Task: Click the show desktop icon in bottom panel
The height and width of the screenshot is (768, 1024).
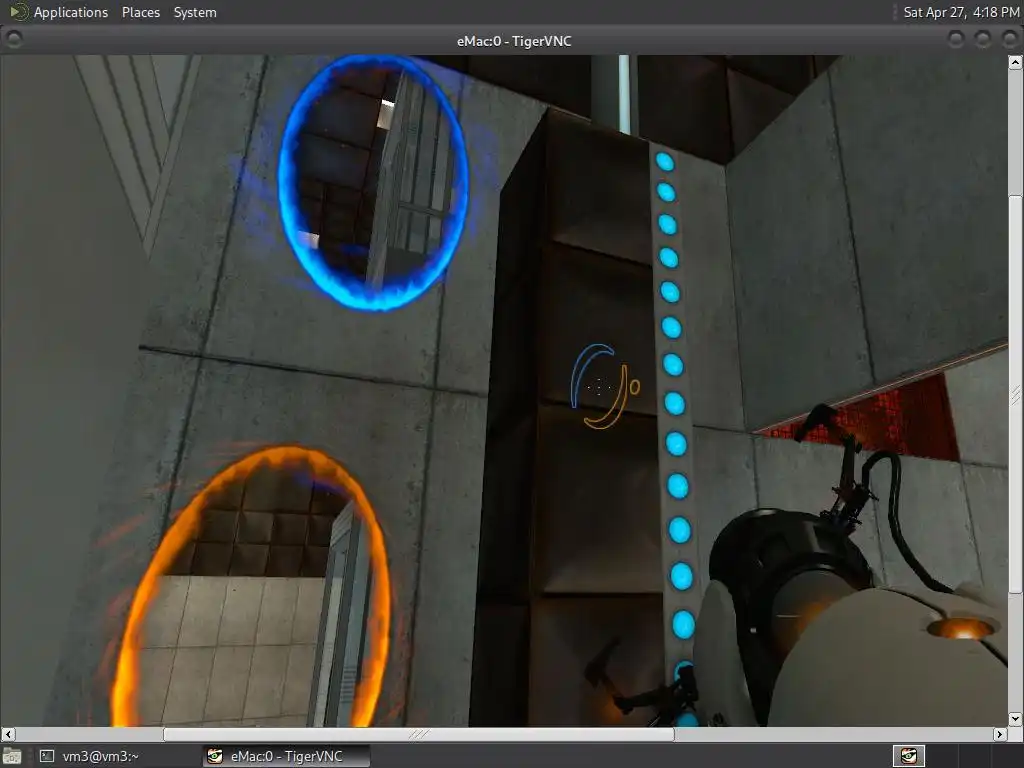Action: point(12,756)
